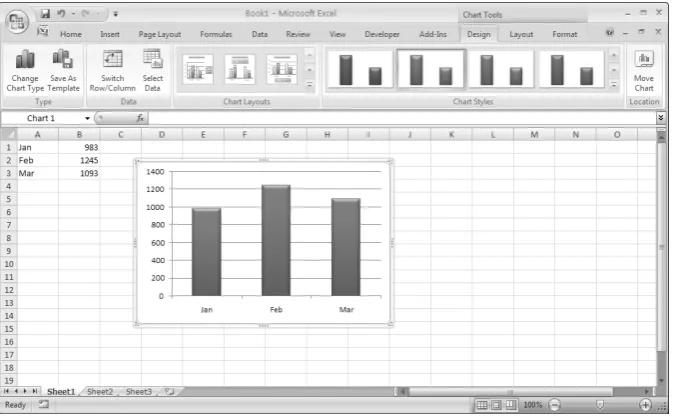Open the Home tab
The width and height of the screenshot is (673, 416).
tap(71, 34)
